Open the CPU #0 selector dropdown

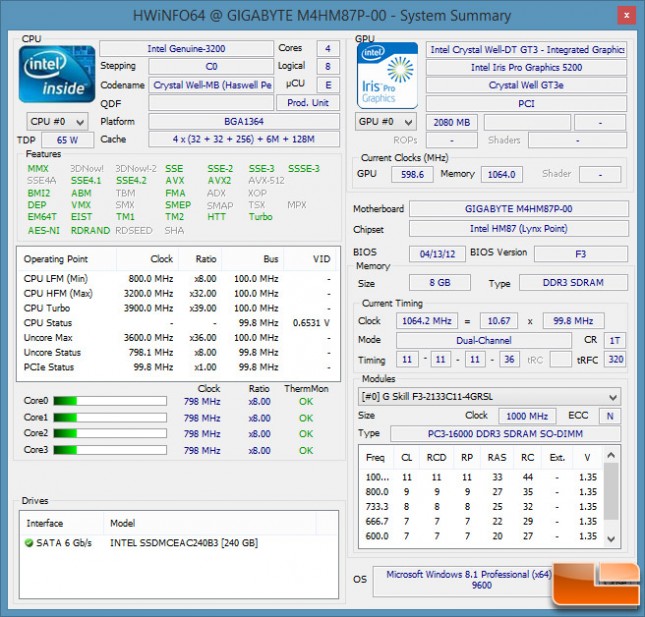pyautogui.click(x=57, y=122)
